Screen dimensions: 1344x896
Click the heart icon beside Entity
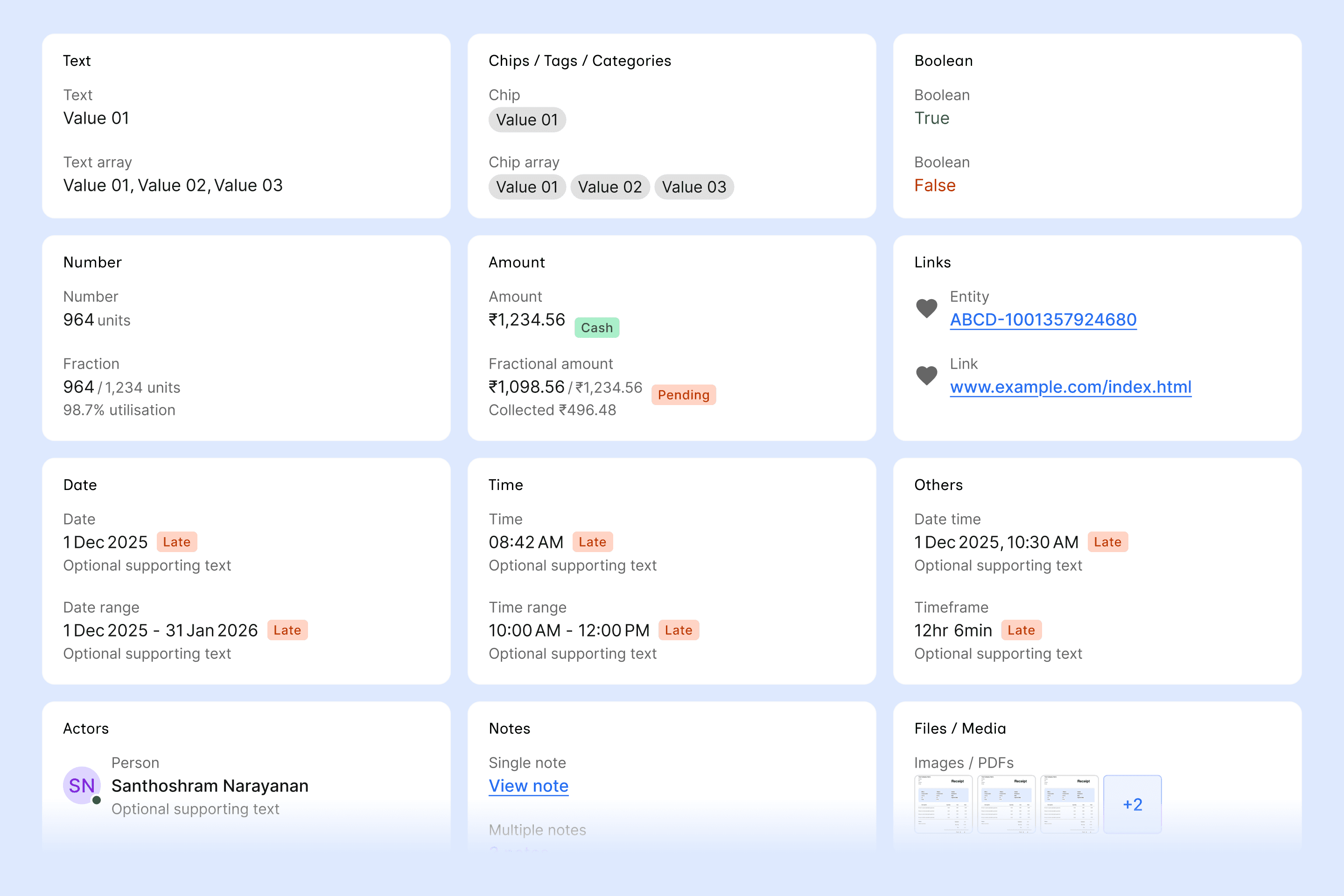click(926, 308)
